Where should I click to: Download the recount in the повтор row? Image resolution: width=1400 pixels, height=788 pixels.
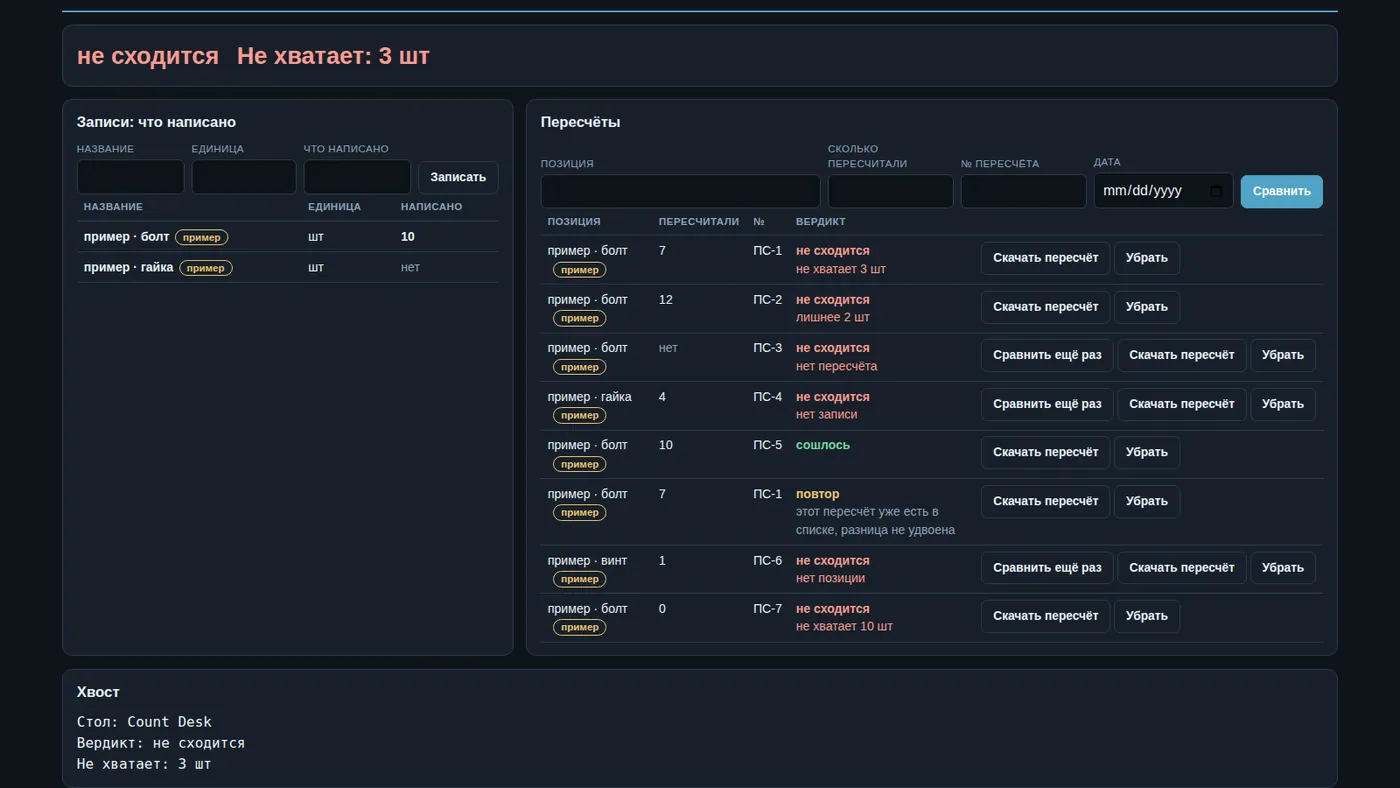(1045, 501)
